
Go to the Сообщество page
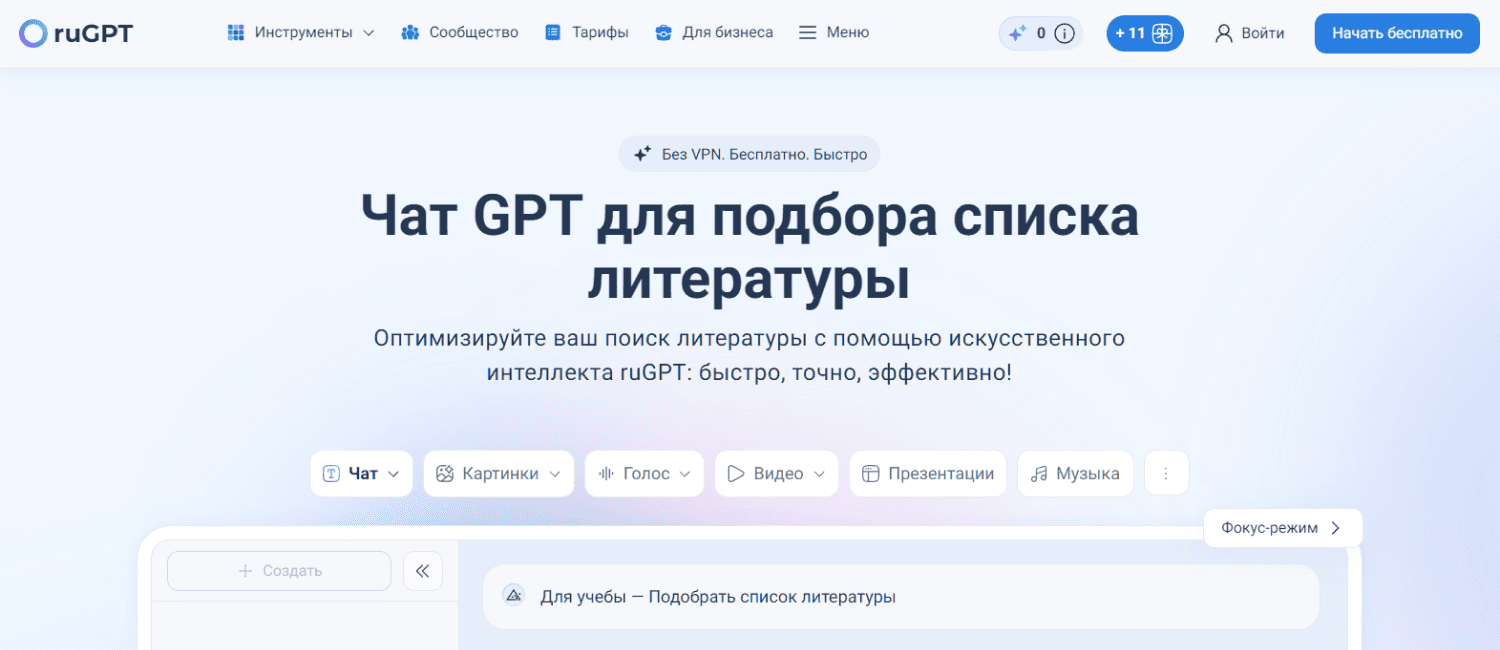(460, 33)
